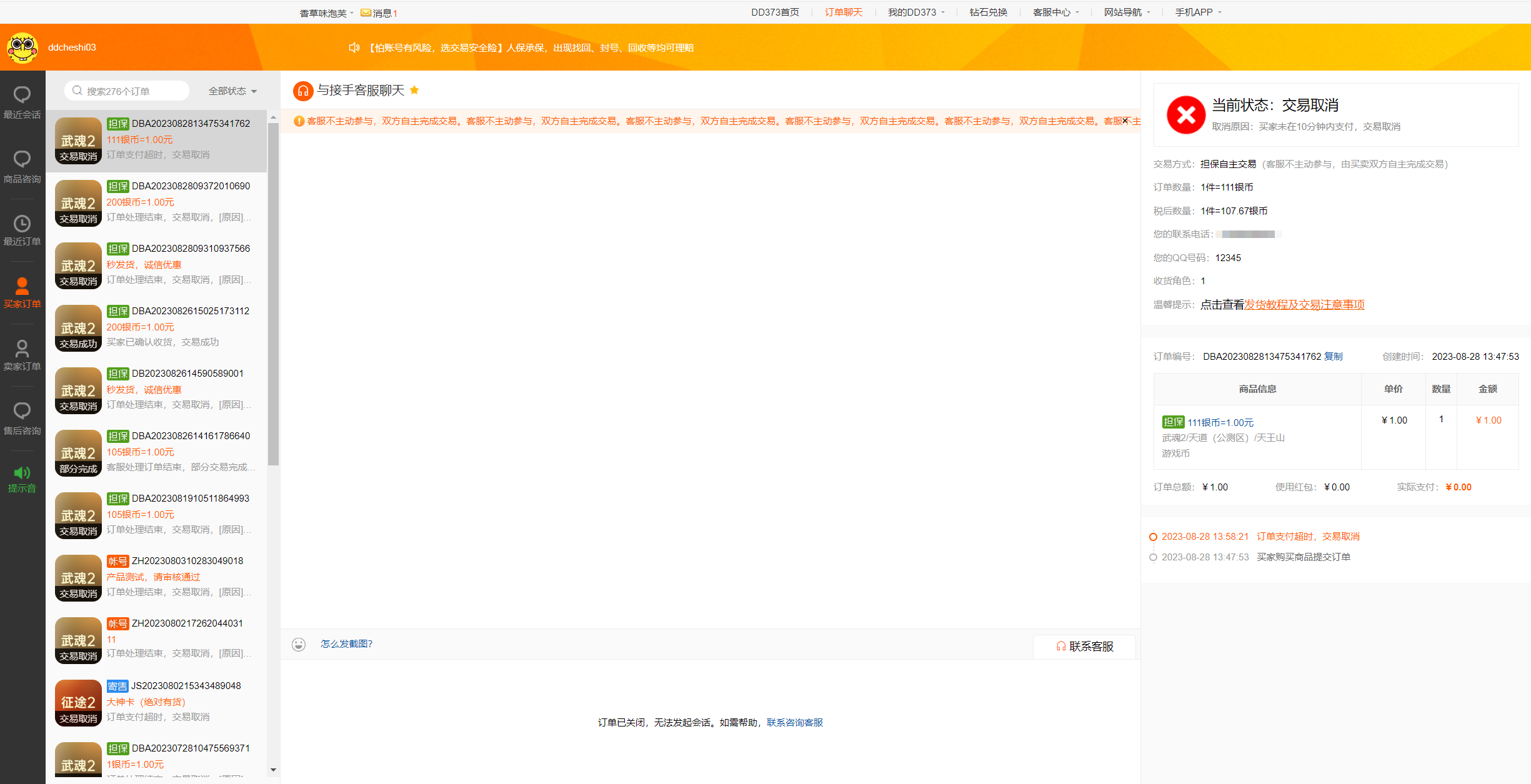Screen dimensions: 1531x784
Task: Select order ZH2023080217262044031
Action: click(x=156, y=640)
